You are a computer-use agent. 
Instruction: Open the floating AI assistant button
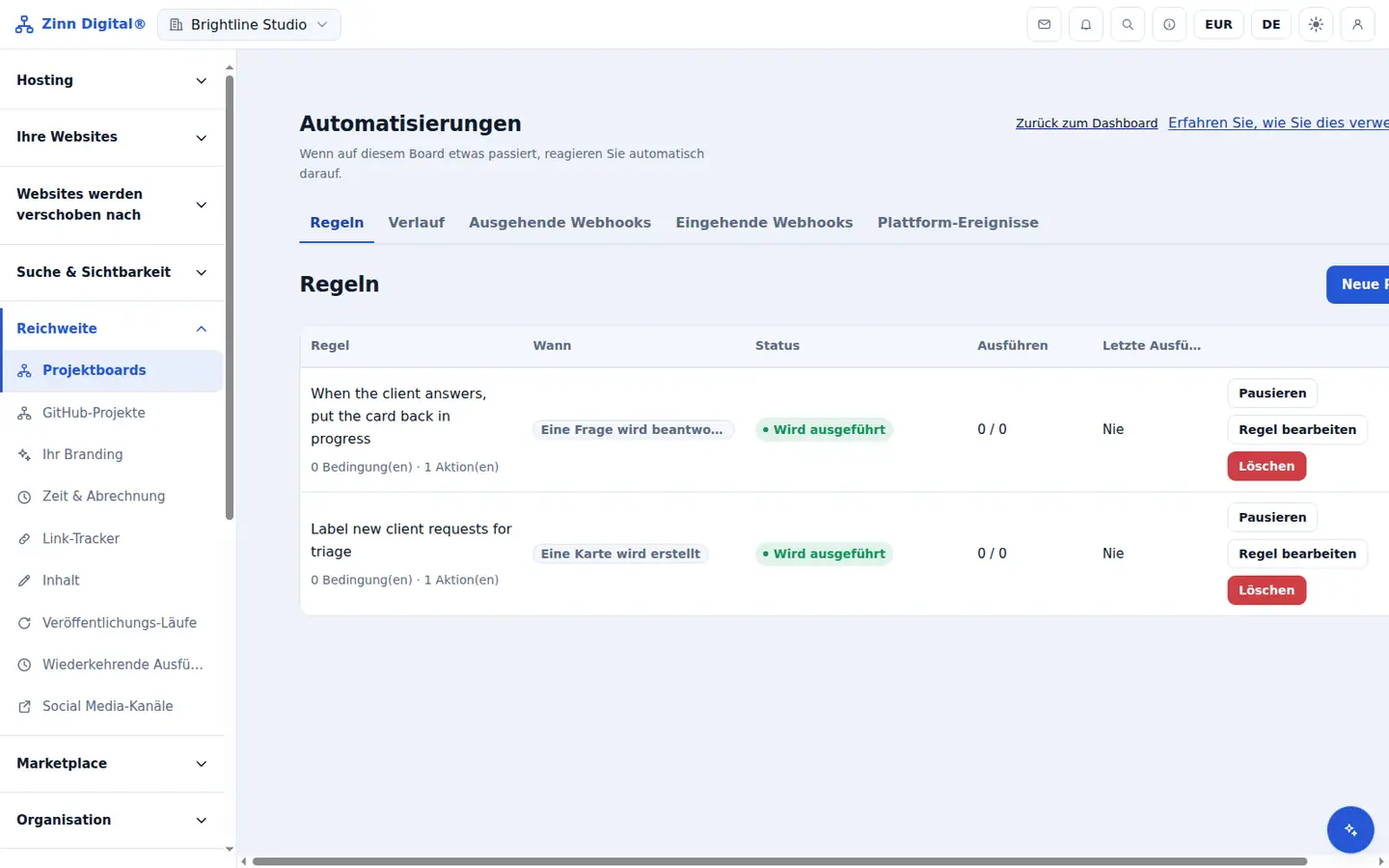click(x=1350, y=829)
